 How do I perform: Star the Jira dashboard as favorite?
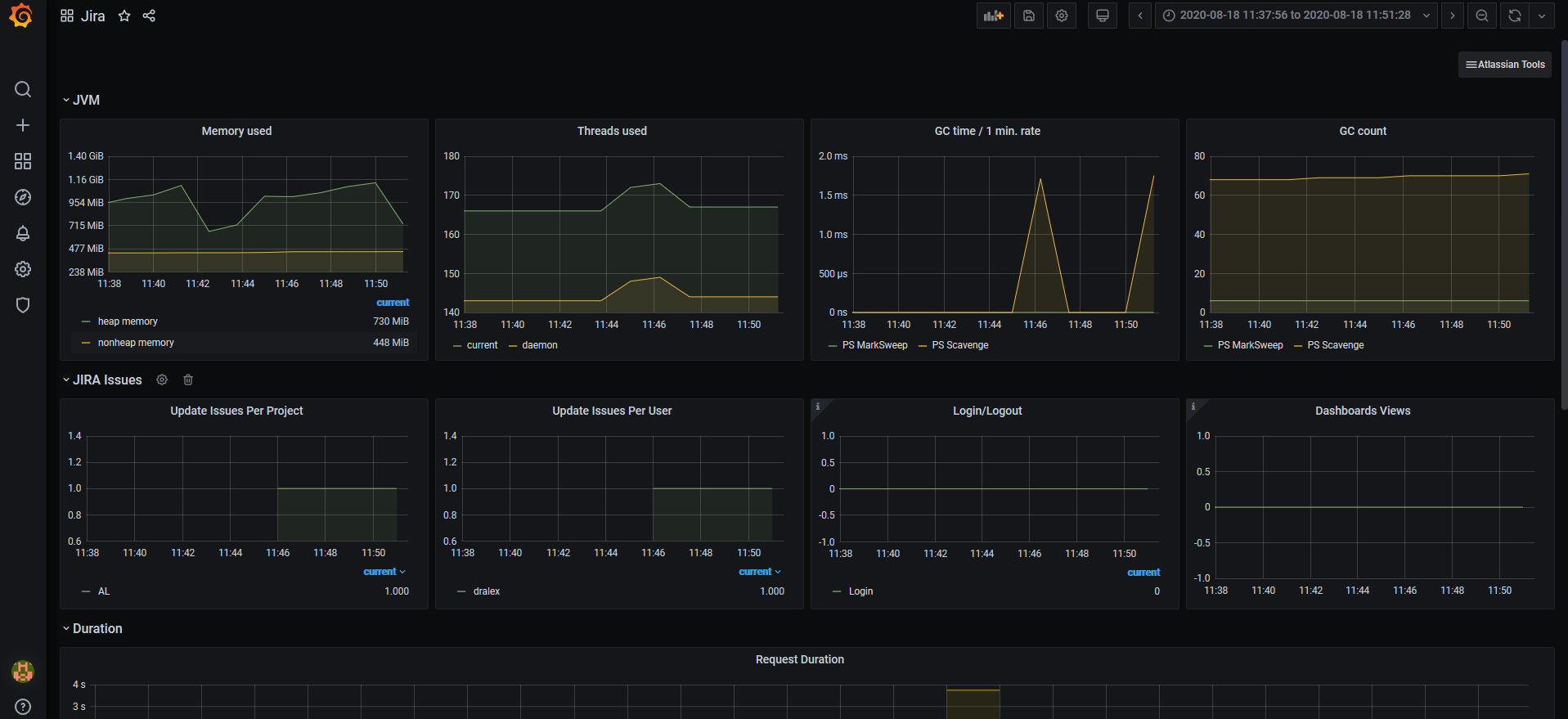pos(124,16)
